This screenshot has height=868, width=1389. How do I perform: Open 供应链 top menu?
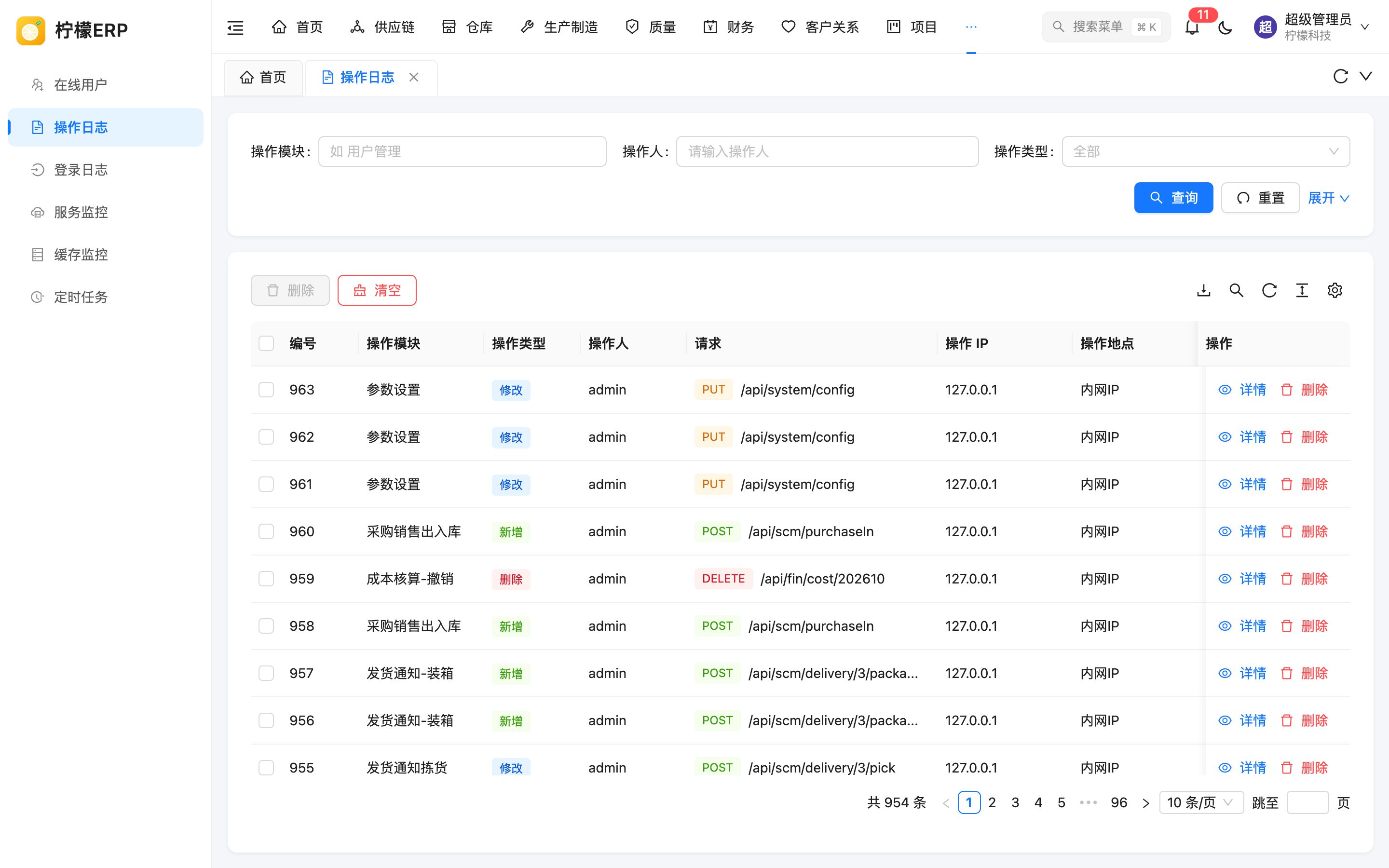click(x=382, y=27)
